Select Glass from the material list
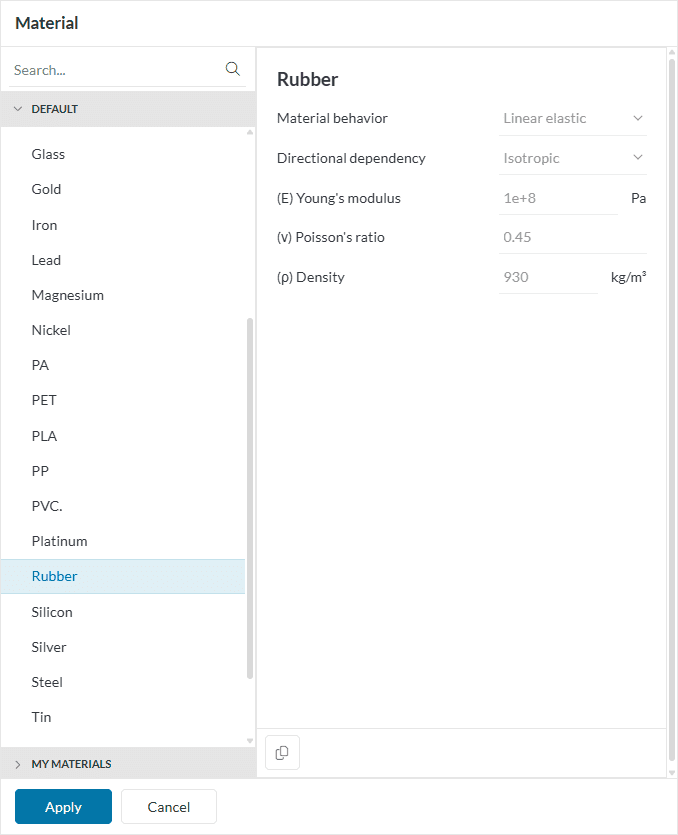The image size is (678, 835). click(x=48, y=154)
